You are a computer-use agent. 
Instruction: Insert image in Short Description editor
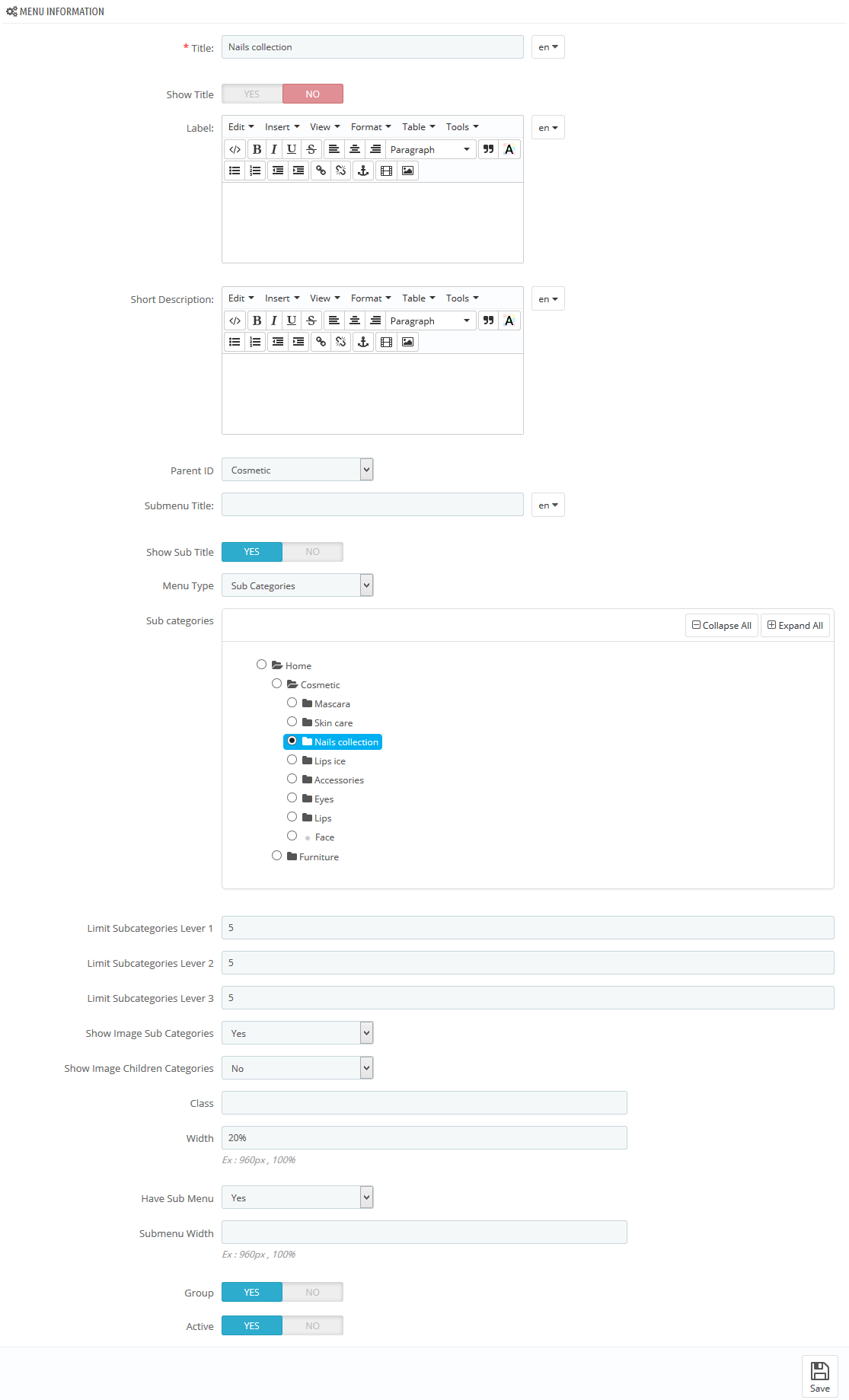pos(408,342)
